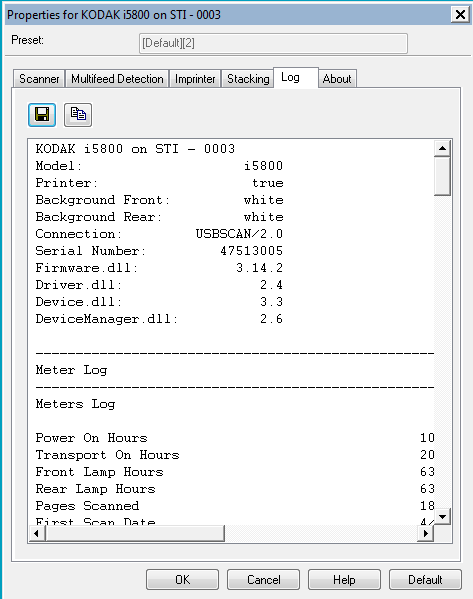Confirm with the OK button
This screenshot has width=473, height=599.
pos(182,580)
